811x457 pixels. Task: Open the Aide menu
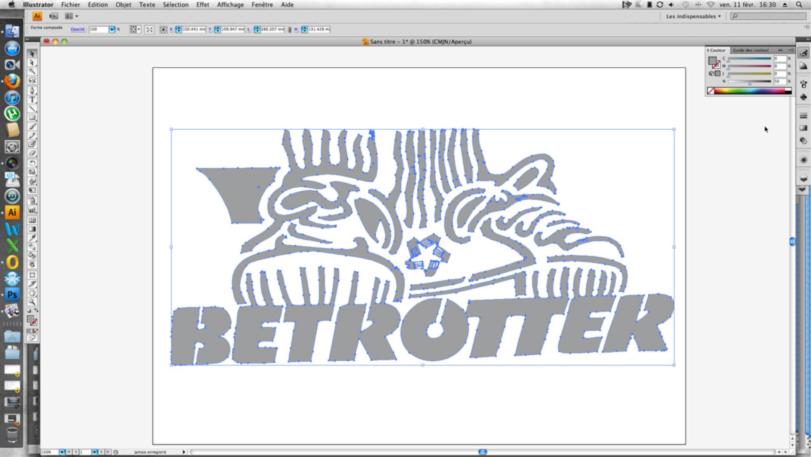click(288, 5)
